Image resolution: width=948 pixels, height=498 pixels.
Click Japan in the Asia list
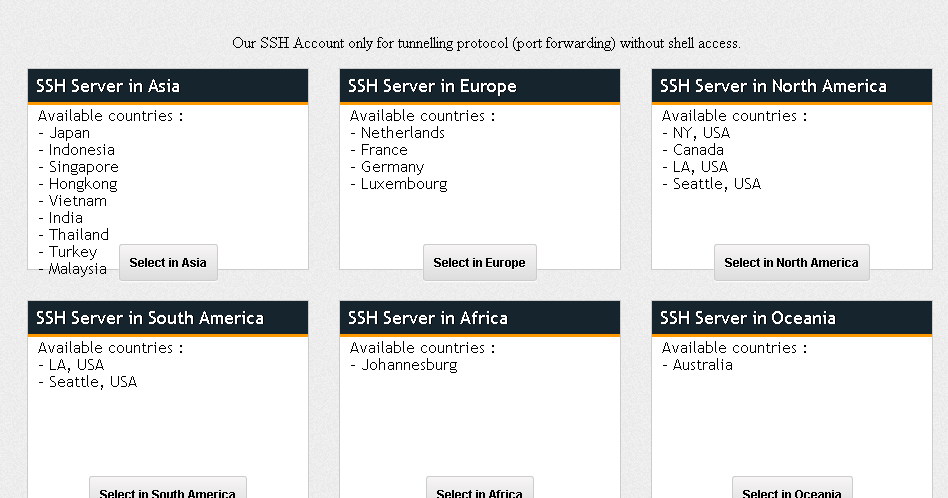pos(69,133)
